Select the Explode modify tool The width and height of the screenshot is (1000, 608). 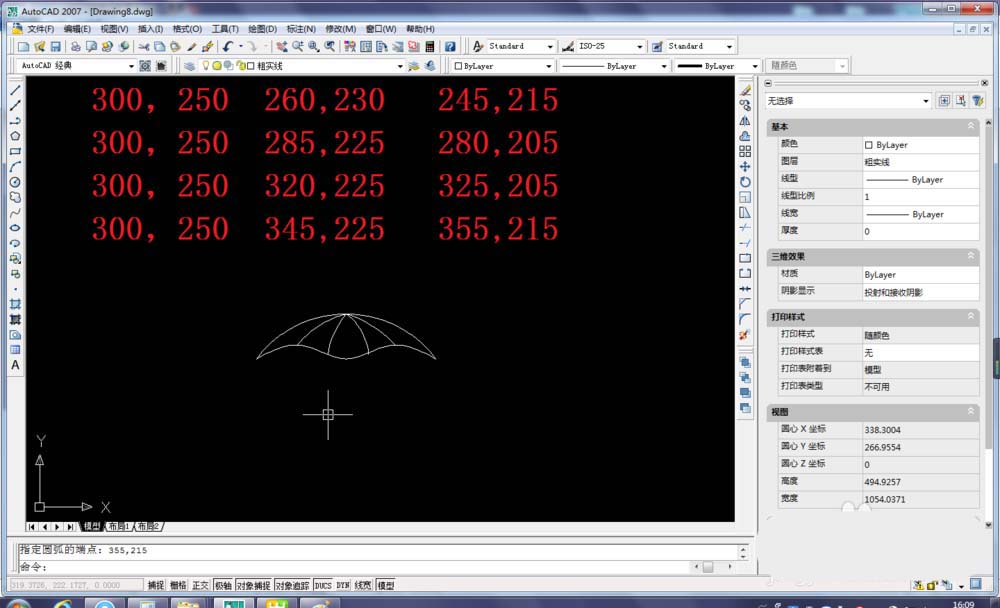point(745,335)
